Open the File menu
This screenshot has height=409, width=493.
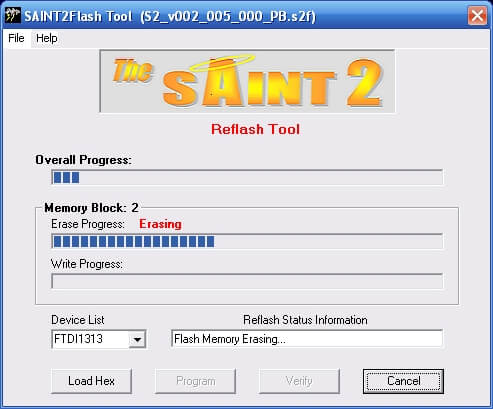click(16, 38)
